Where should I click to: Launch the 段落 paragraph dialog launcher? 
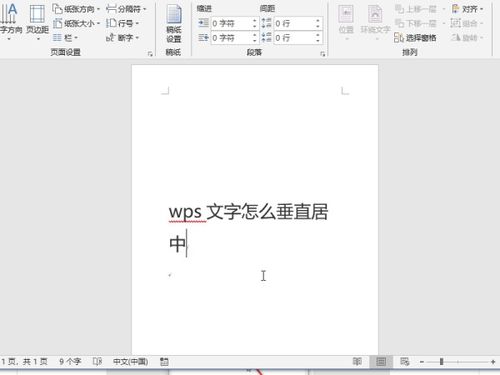click(x=322, y=54)
